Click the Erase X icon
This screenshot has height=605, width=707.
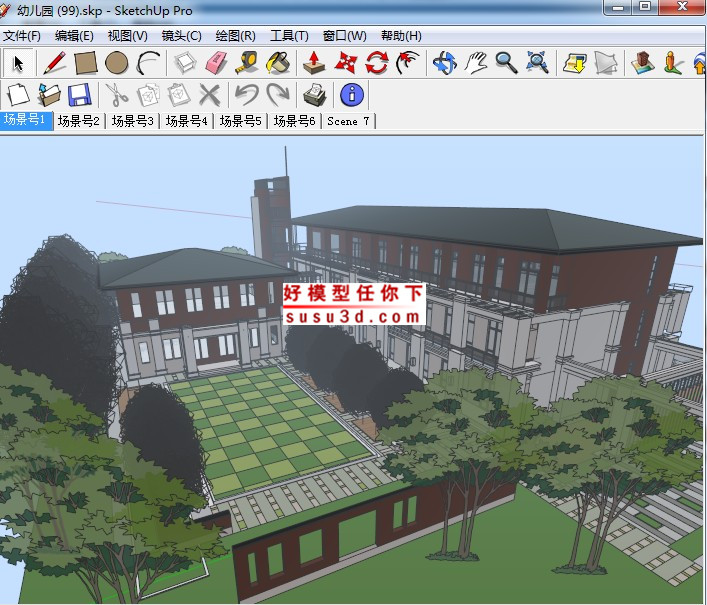pos(210,95)
